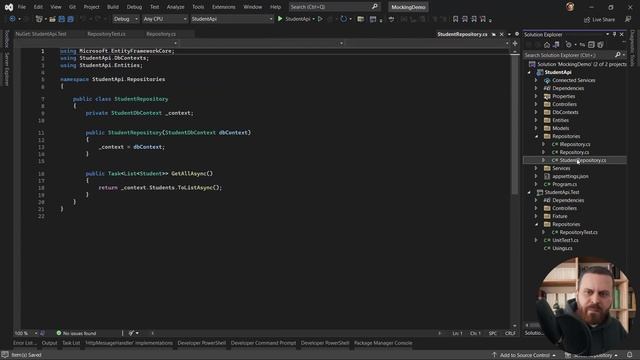This screenshot has width=640, height=360.
Task: Click the Visual Studio logo icon
Action: click(x=9, y=7)
